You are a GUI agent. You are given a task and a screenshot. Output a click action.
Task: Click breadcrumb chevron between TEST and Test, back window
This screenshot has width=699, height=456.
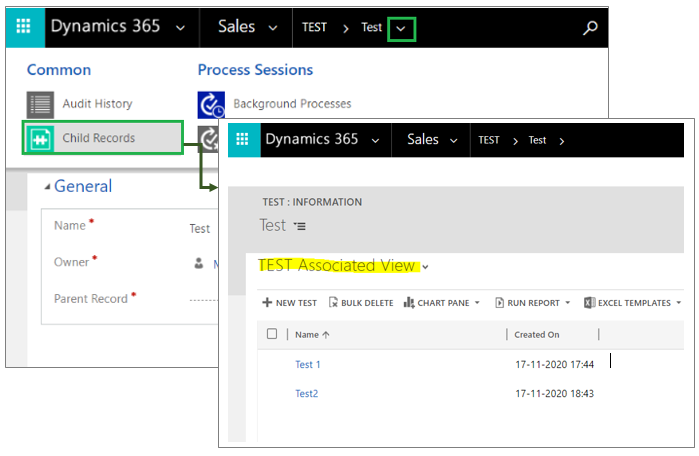click(x=345, y=29)
